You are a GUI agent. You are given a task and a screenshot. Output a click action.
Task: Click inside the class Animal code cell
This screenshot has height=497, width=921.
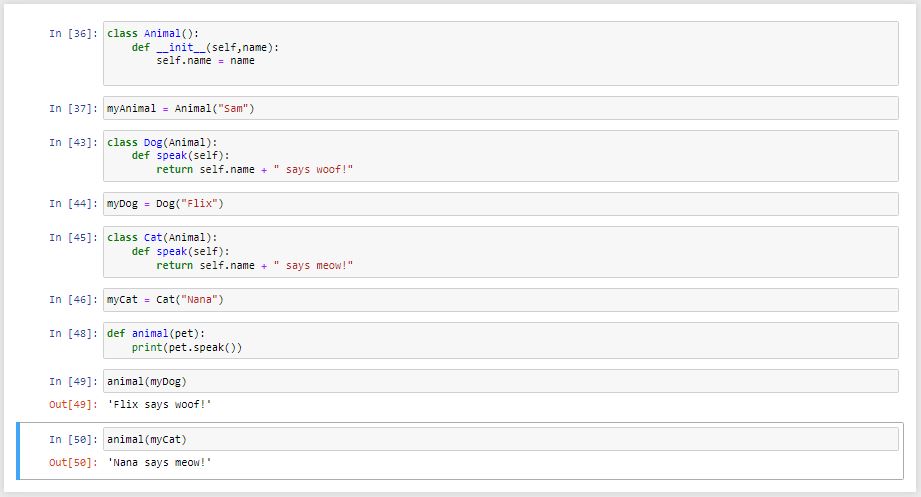tap(500, 60)
